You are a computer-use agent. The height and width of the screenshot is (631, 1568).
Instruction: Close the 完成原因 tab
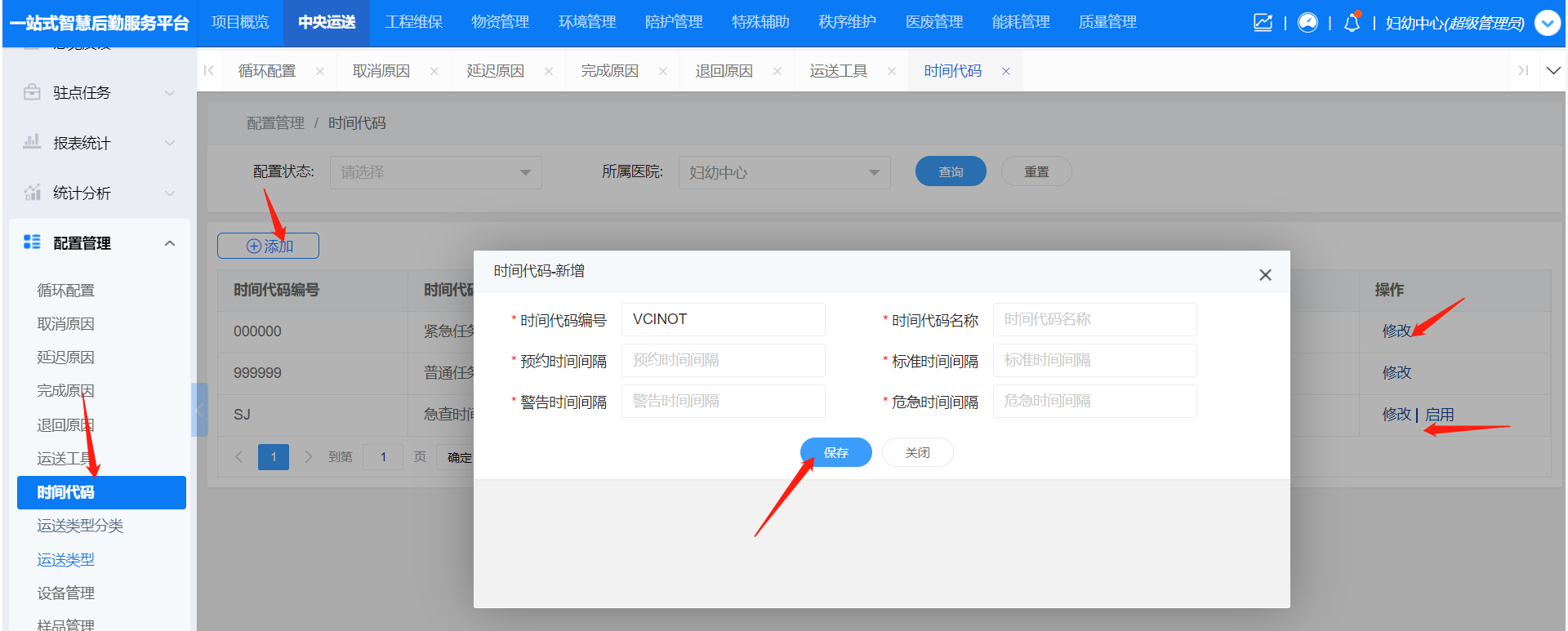[x=663, y=72]
